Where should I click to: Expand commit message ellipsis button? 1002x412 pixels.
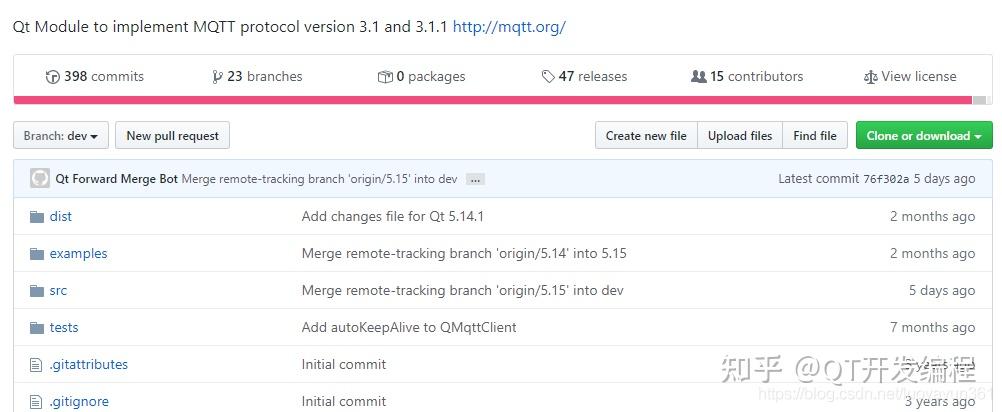coord(475,179)
